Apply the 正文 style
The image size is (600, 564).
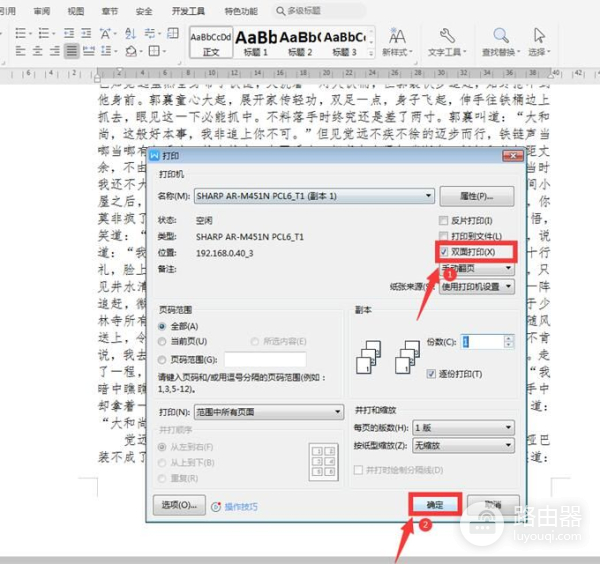211,42
